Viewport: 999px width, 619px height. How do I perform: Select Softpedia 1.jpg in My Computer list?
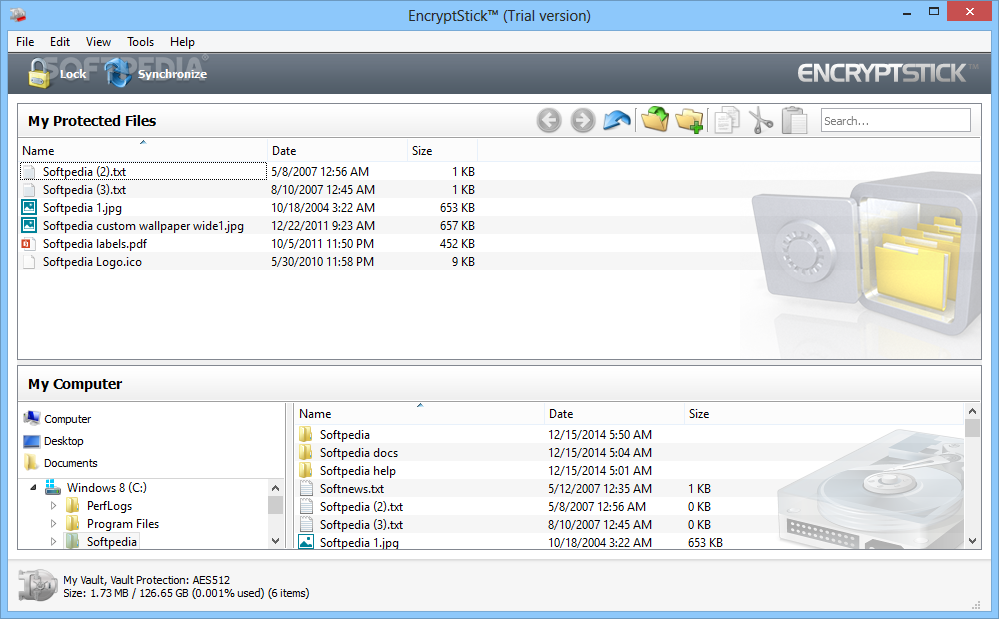click(x=359, y=542)
